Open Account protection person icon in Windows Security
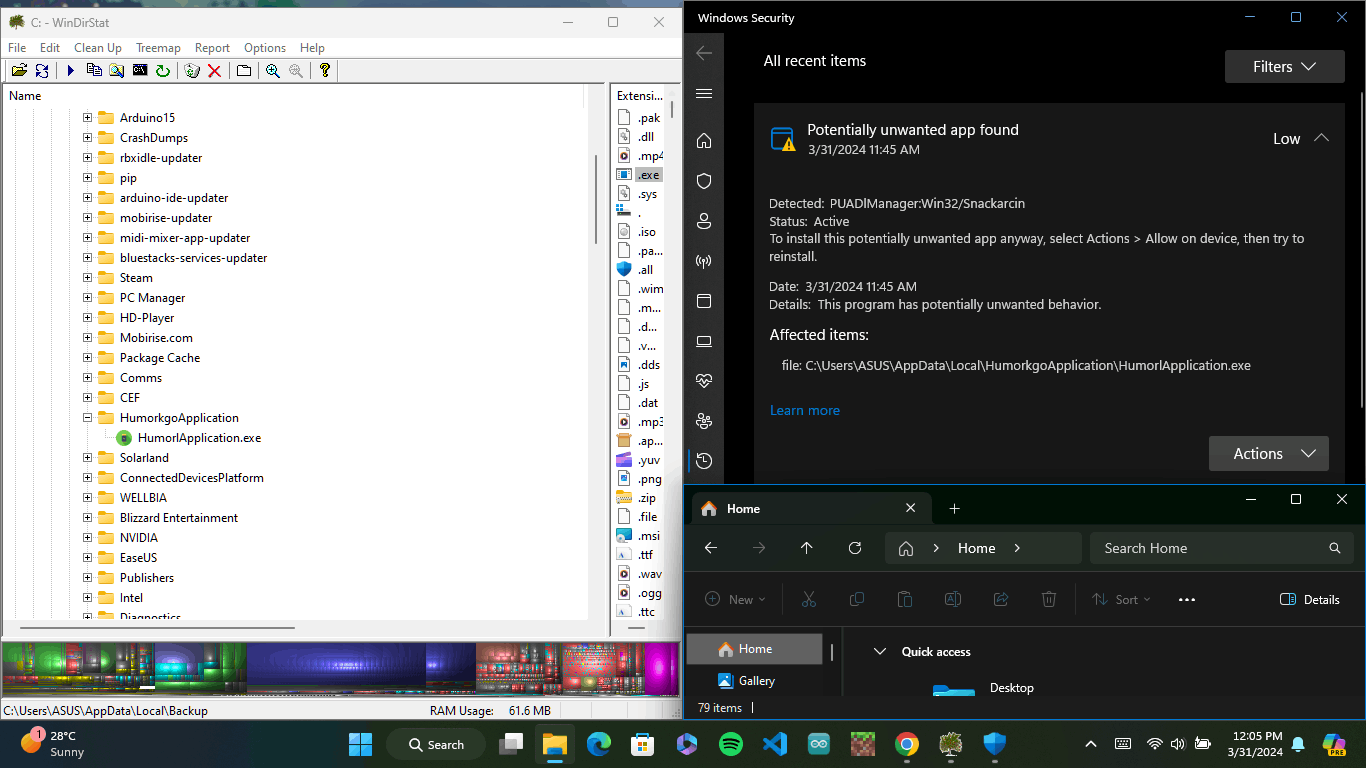1366x768 pixels. coord(704,221)
